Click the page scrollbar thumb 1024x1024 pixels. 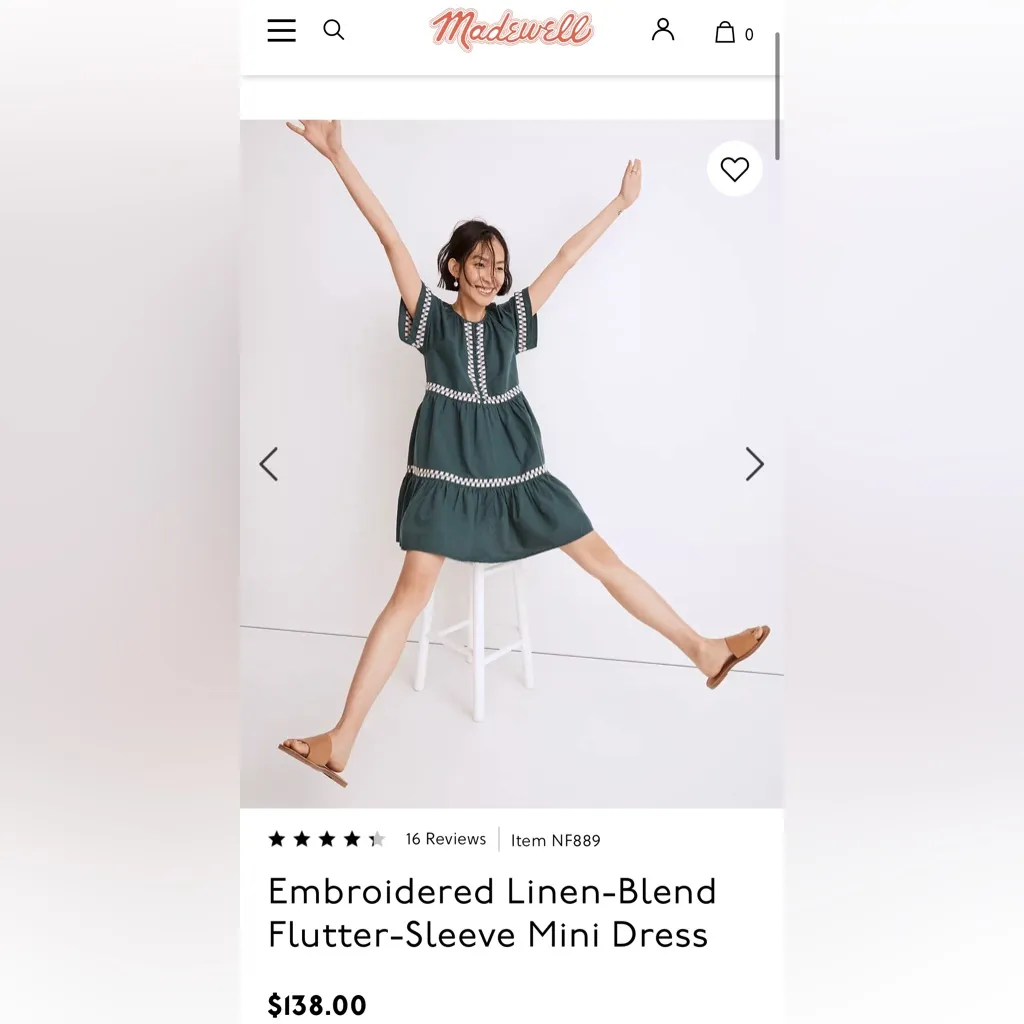pyautogui.click(x=777, y=96)
